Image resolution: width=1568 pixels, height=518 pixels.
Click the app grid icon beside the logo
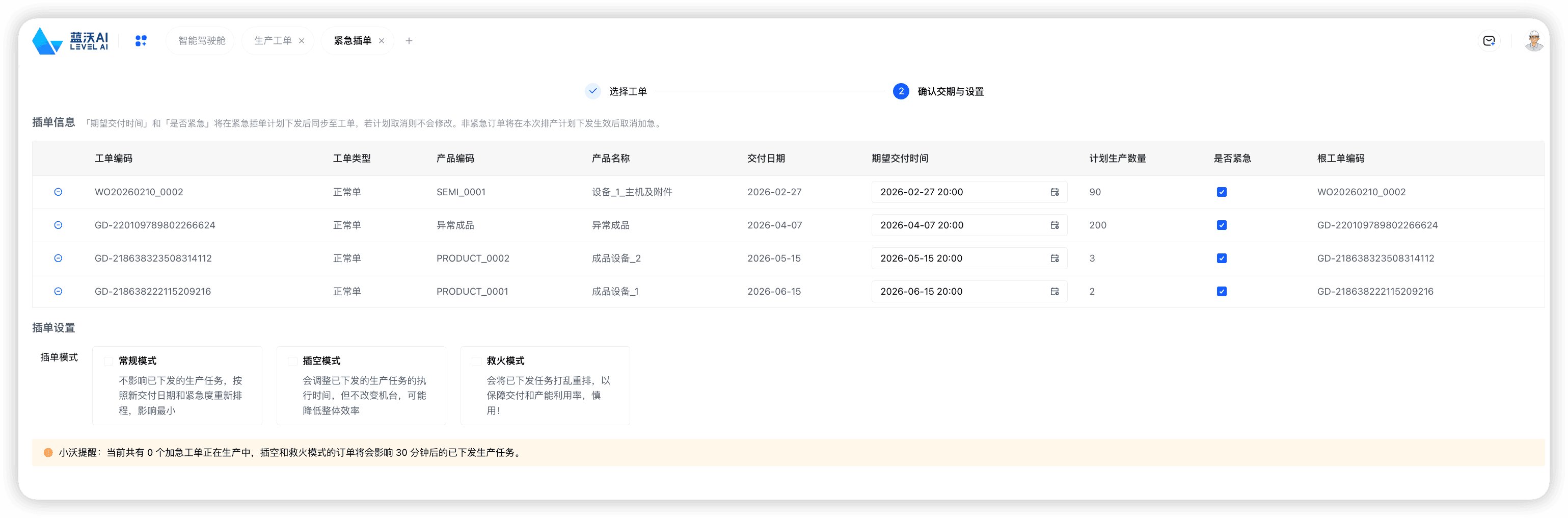141,41
